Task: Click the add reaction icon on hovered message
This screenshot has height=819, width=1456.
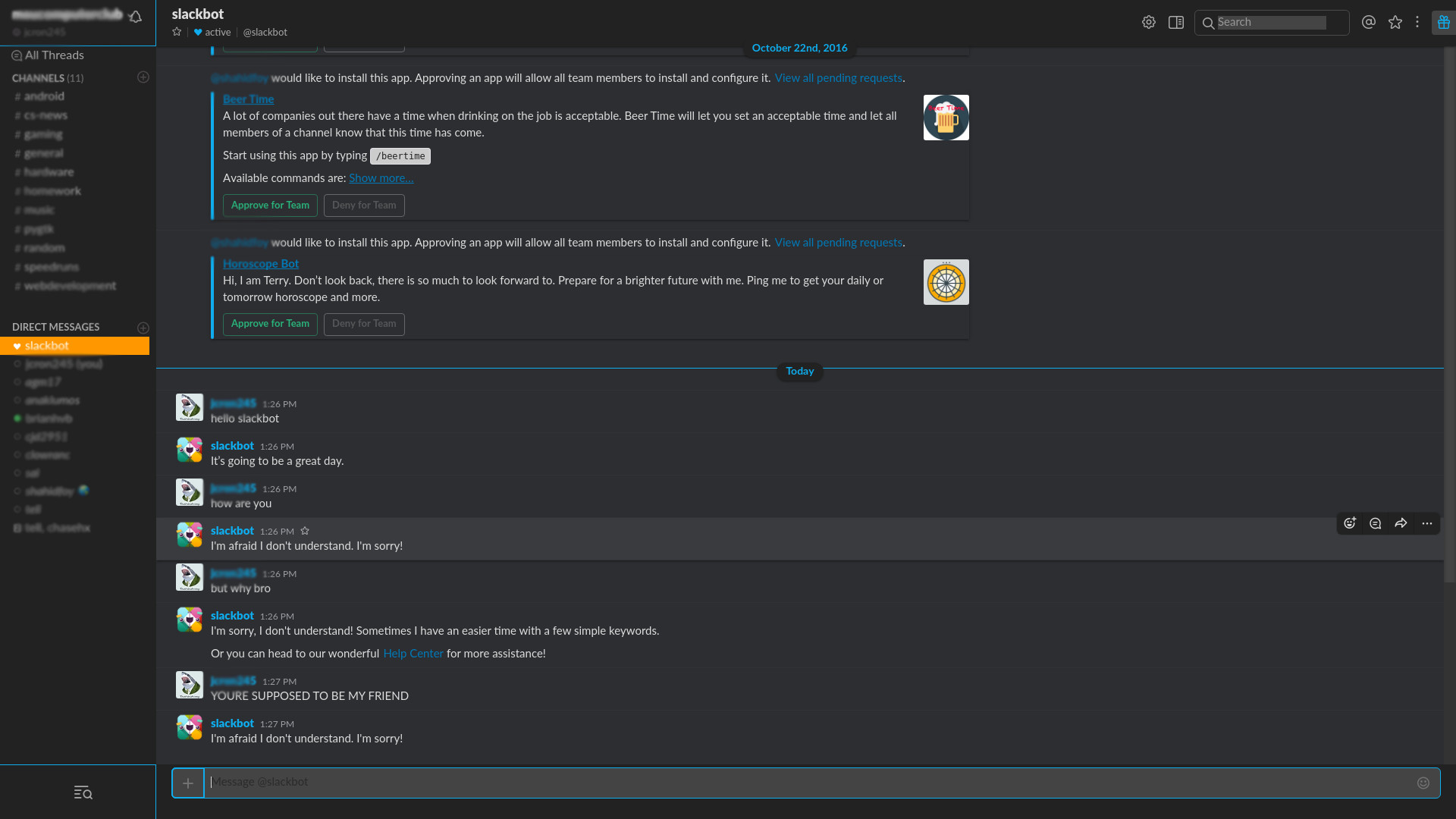Action: tap(1350, 523)
